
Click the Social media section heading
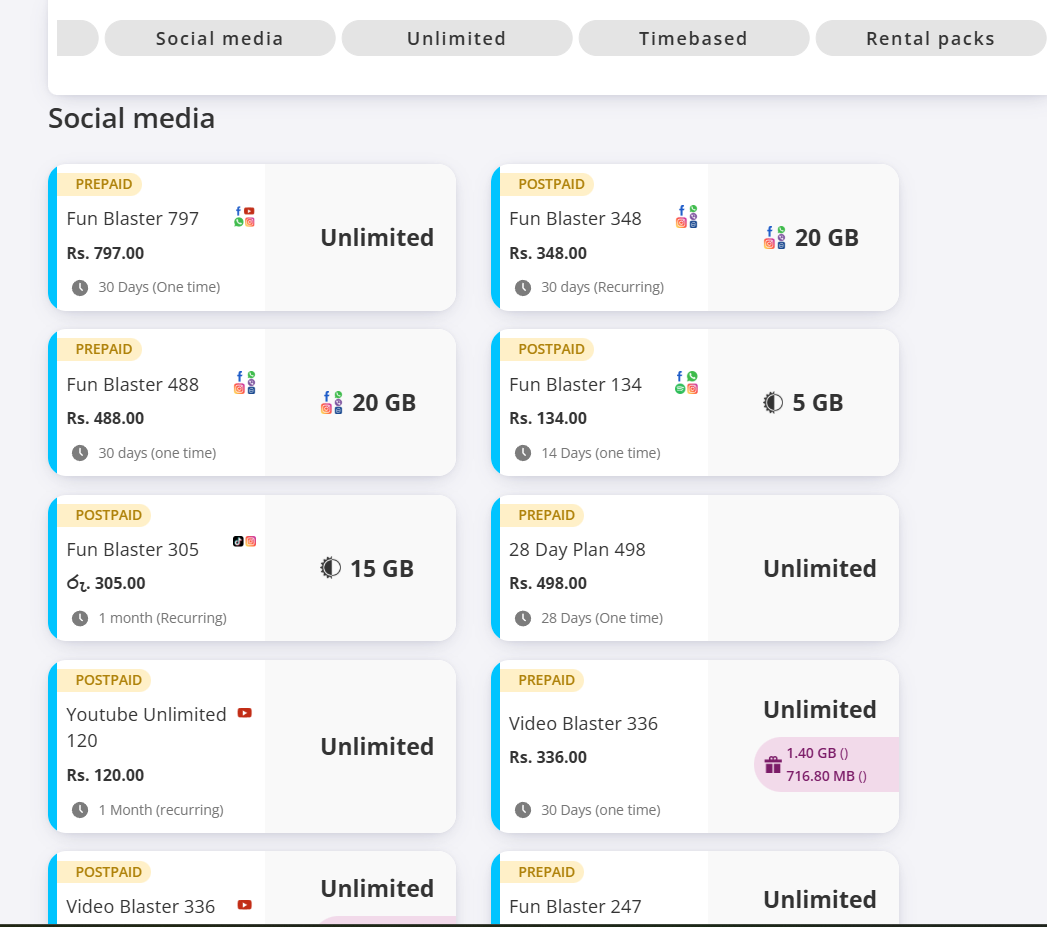click(132, 118)
